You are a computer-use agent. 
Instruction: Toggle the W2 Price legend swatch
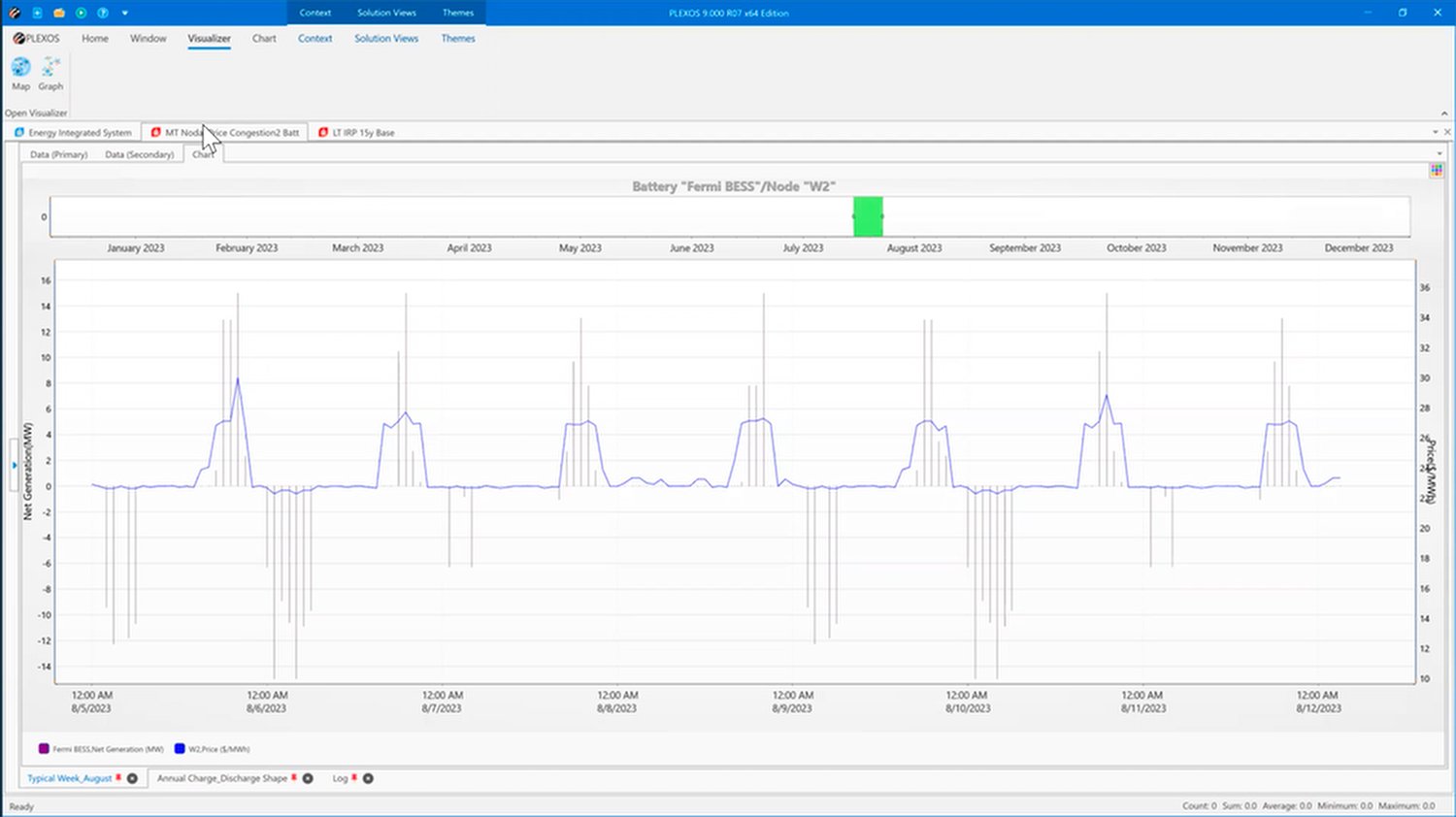pos(179,748)
